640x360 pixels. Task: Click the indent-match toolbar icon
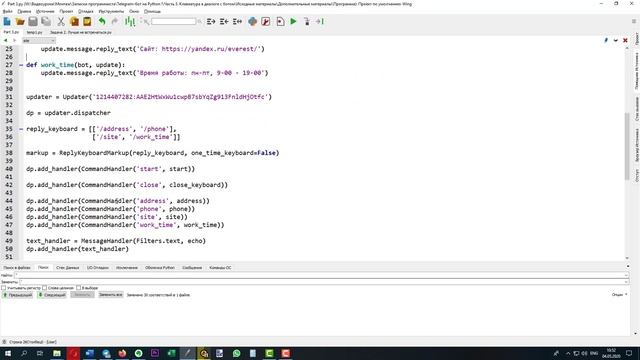(237, 22)
